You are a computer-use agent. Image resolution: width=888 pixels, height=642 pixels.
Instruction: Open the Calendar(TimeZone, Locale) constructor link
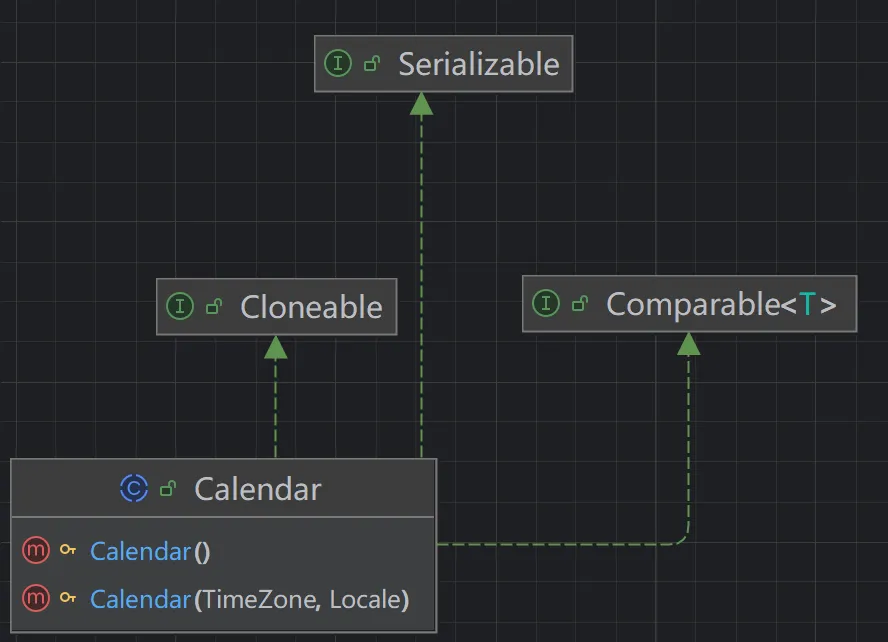tap(140, 599)
